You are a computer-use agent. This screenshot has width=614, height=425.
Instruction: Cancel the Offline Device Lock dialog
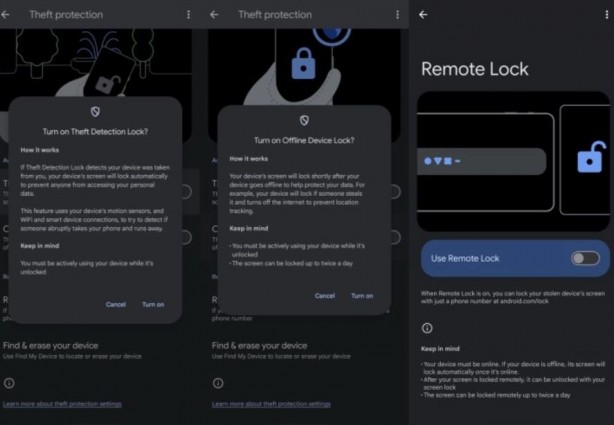point(325,296)
